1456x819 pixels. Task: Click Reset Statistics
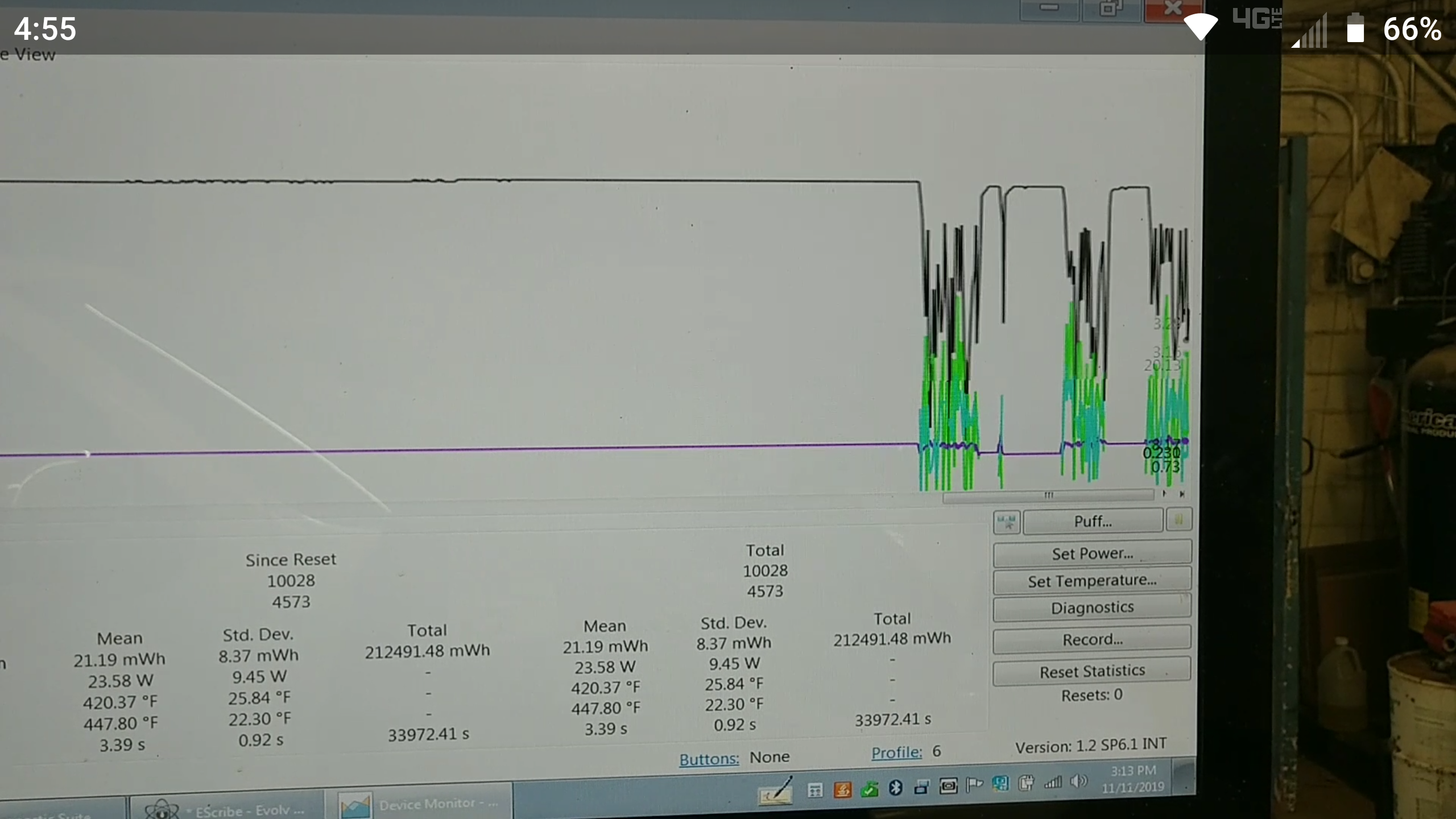(x=1091, y=671)
